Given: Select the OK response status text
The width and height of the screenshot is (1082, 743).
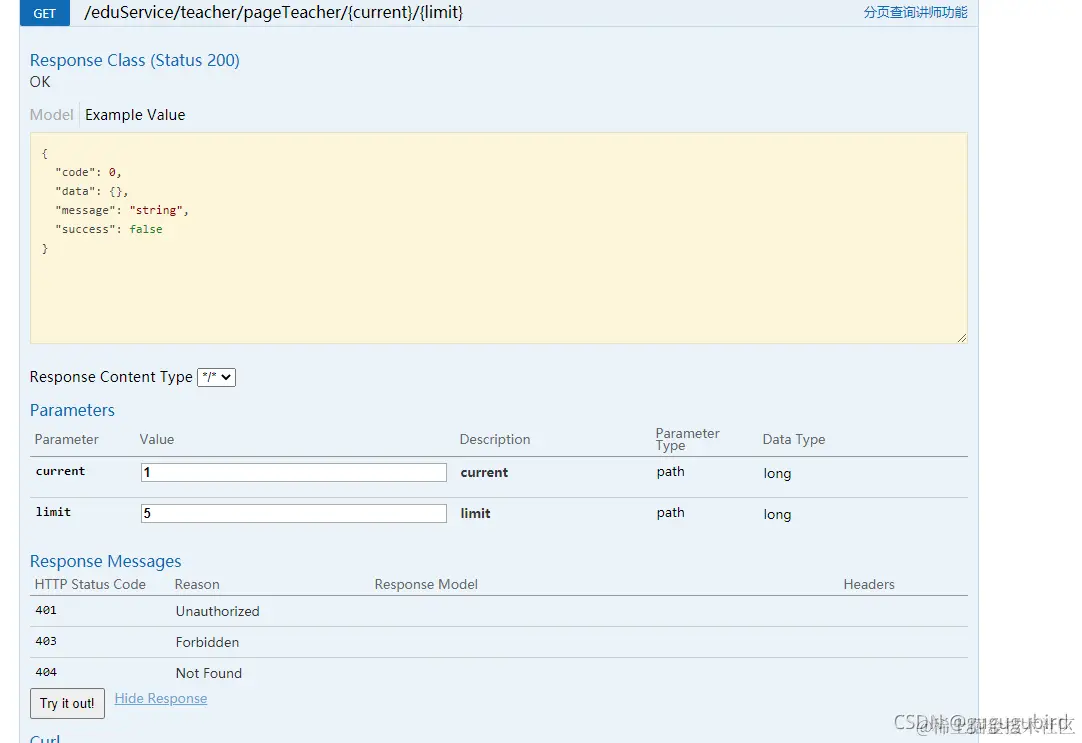Looking at the screenshot, I should 40,81.
